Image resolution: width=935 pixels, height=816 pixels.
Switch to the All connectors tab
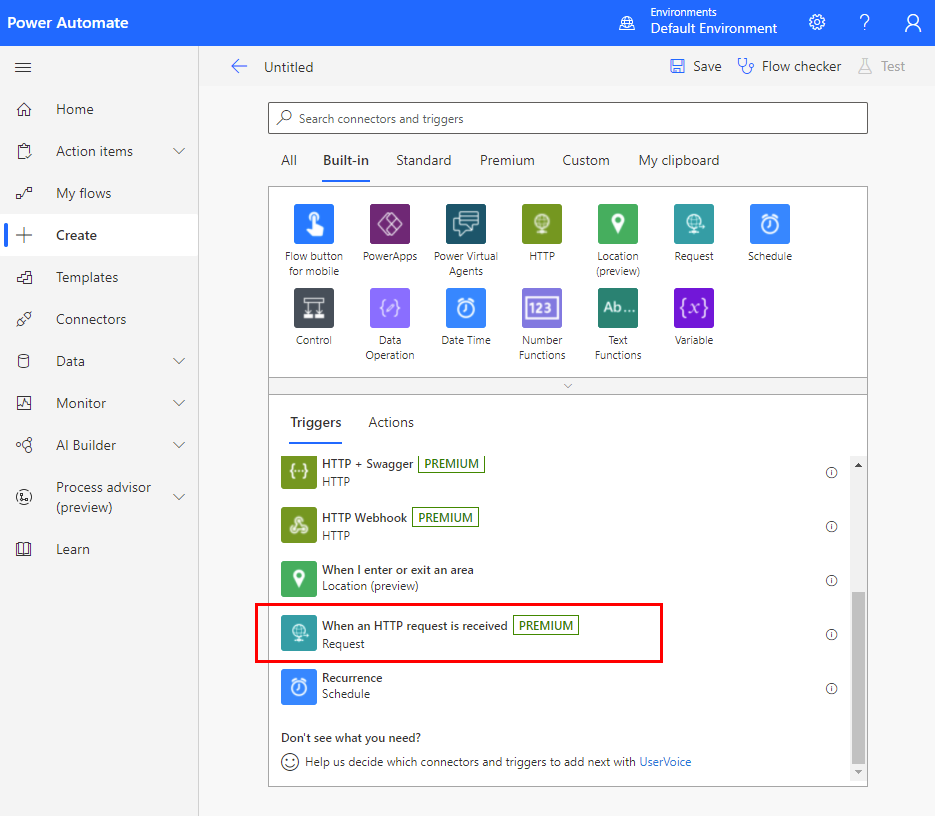289,160
